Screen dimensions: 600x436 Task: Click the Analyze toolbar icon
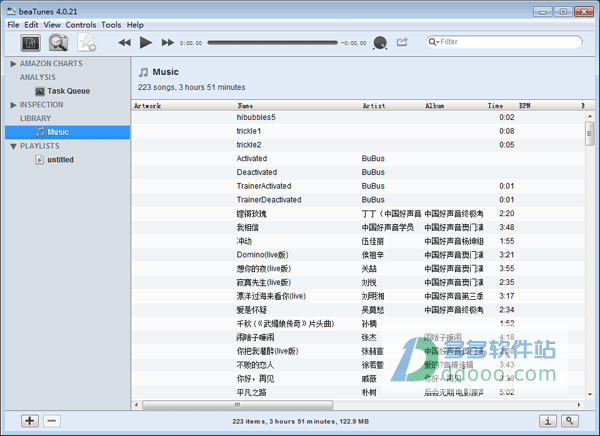click(x=30, y=43)
